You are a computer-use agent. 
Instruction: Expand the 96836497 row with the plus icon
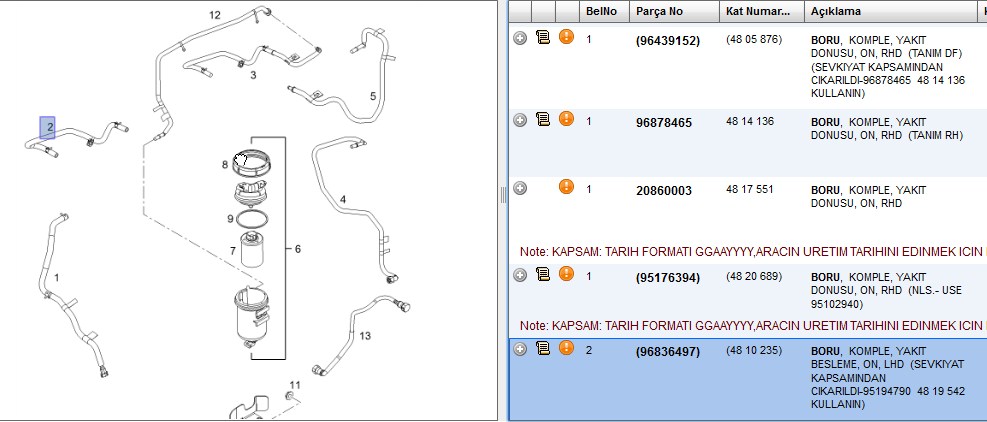pos(520,349)
